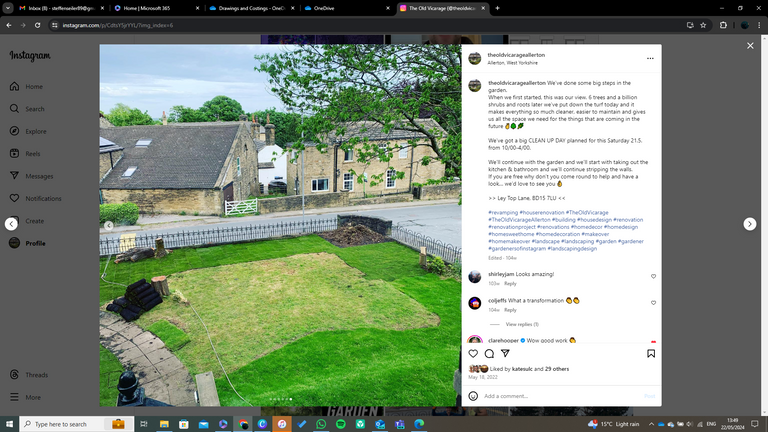Image resolution: width=768 pixels, height=432 pixels.
Task: Switch to the Drawings and Costings tab
Action: click(x=251, y=8)
